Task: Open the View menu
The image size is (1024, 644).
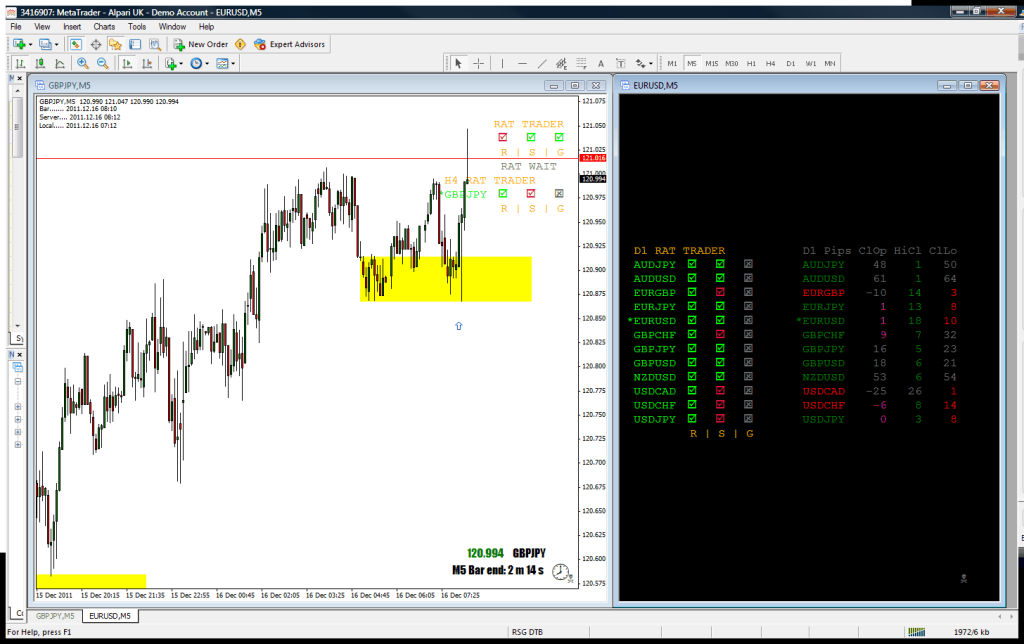Action: (42, 27)
